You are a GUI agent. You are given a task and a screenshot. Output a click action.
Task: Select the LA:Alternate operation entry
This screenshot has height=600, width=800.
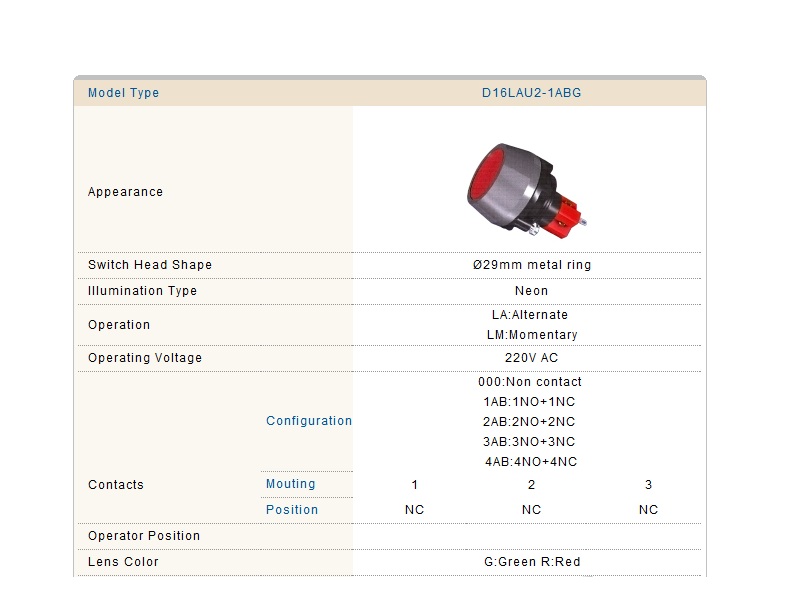click(530, 315)
